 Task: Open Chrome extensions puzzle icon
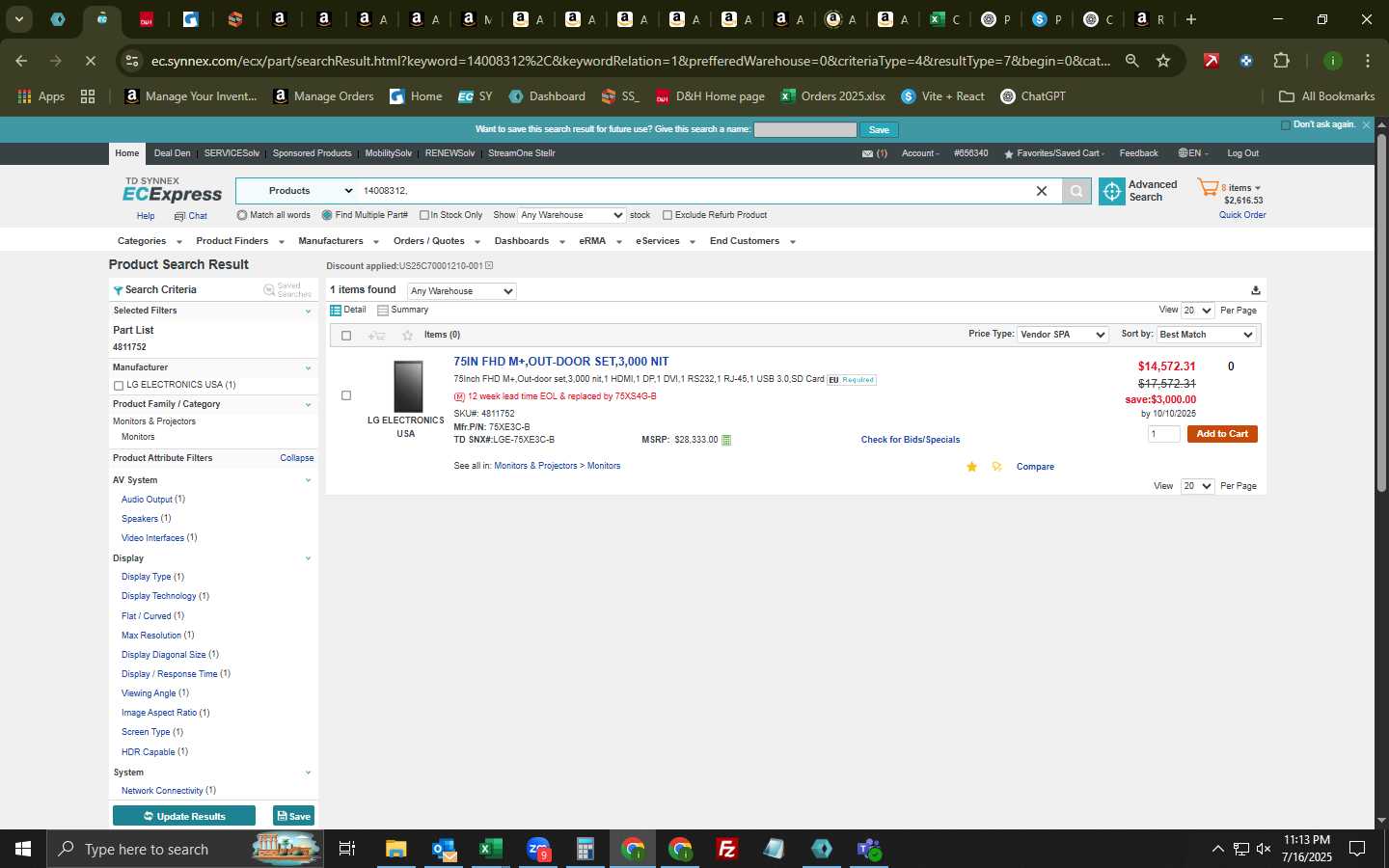click(1281, 61)
